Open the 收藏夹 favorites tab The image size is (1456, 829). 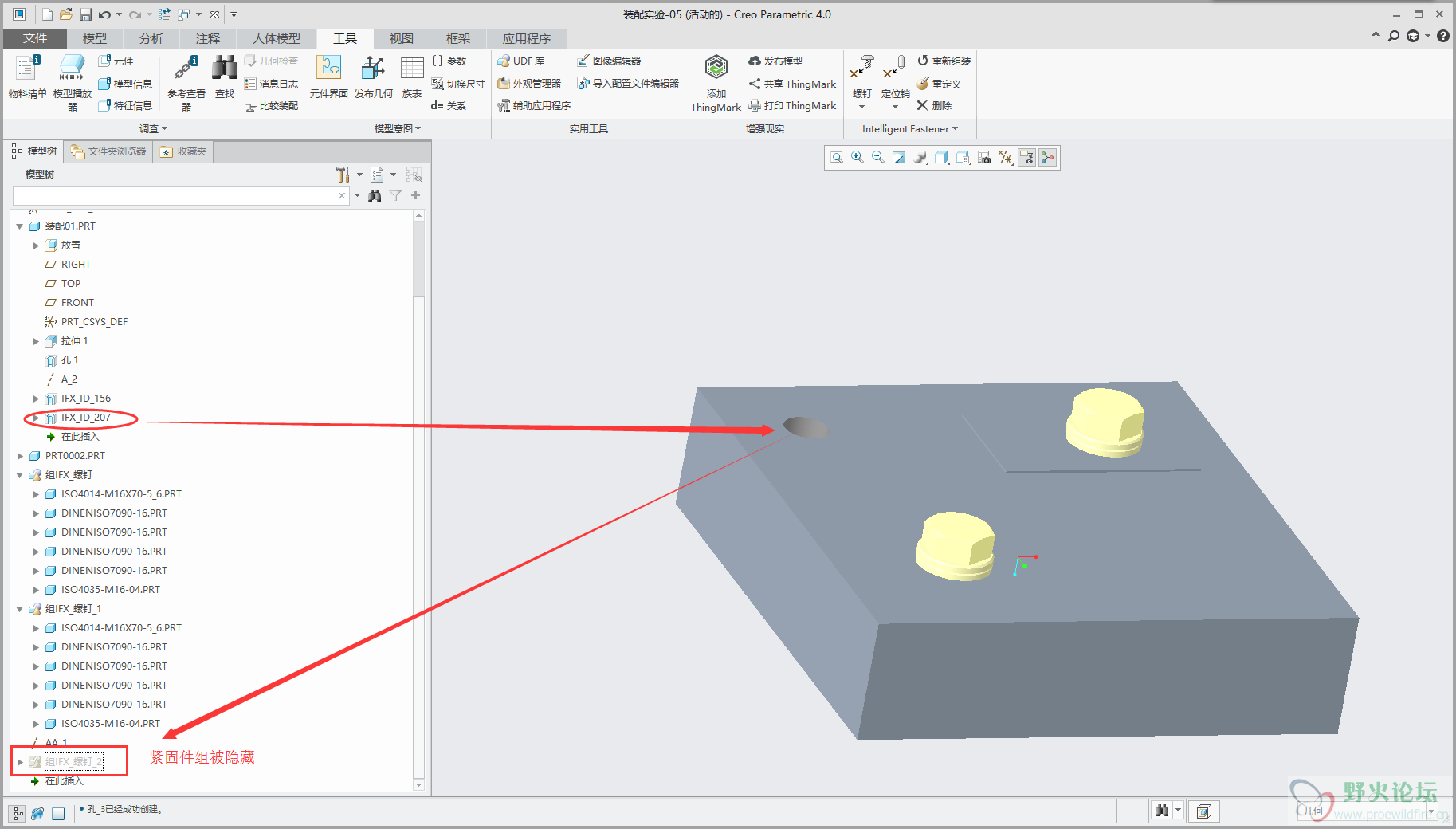183,151
